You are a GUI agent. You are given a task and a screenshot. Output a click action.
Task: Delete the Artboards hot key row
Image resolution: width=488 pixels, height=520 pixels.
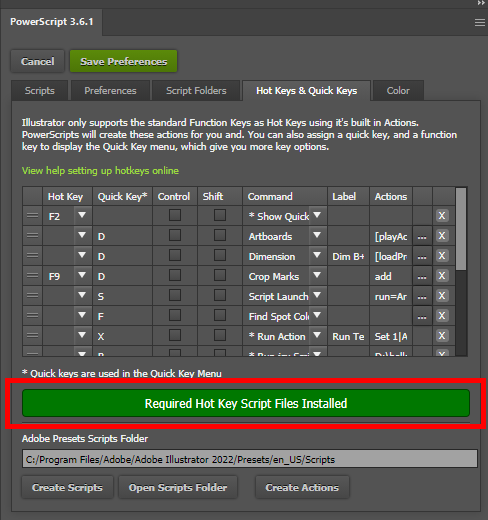[x=442, y=236]
